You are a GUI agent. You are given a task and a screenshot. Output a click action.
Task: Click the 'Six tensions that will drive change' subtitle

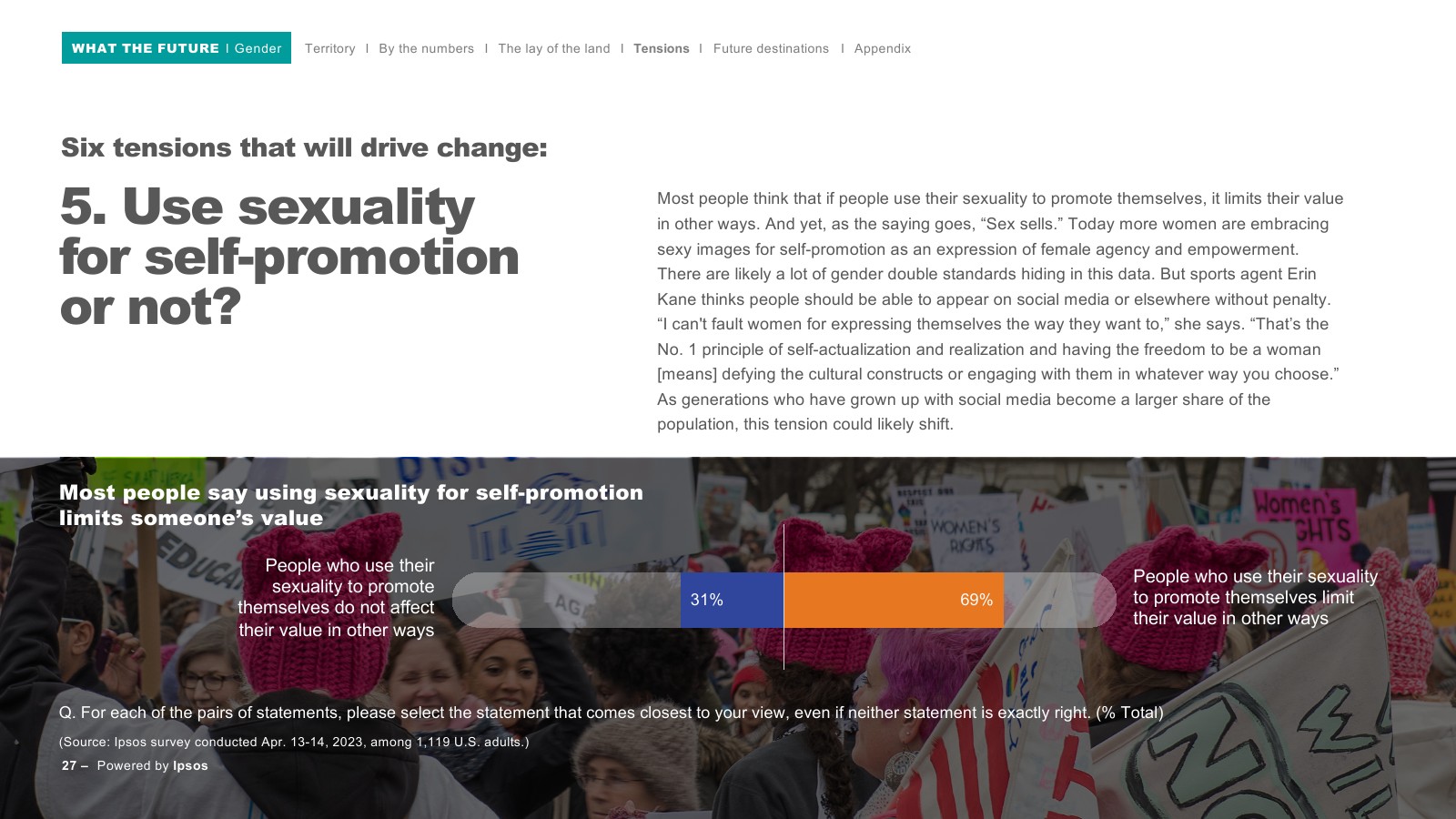coord(304,147)
